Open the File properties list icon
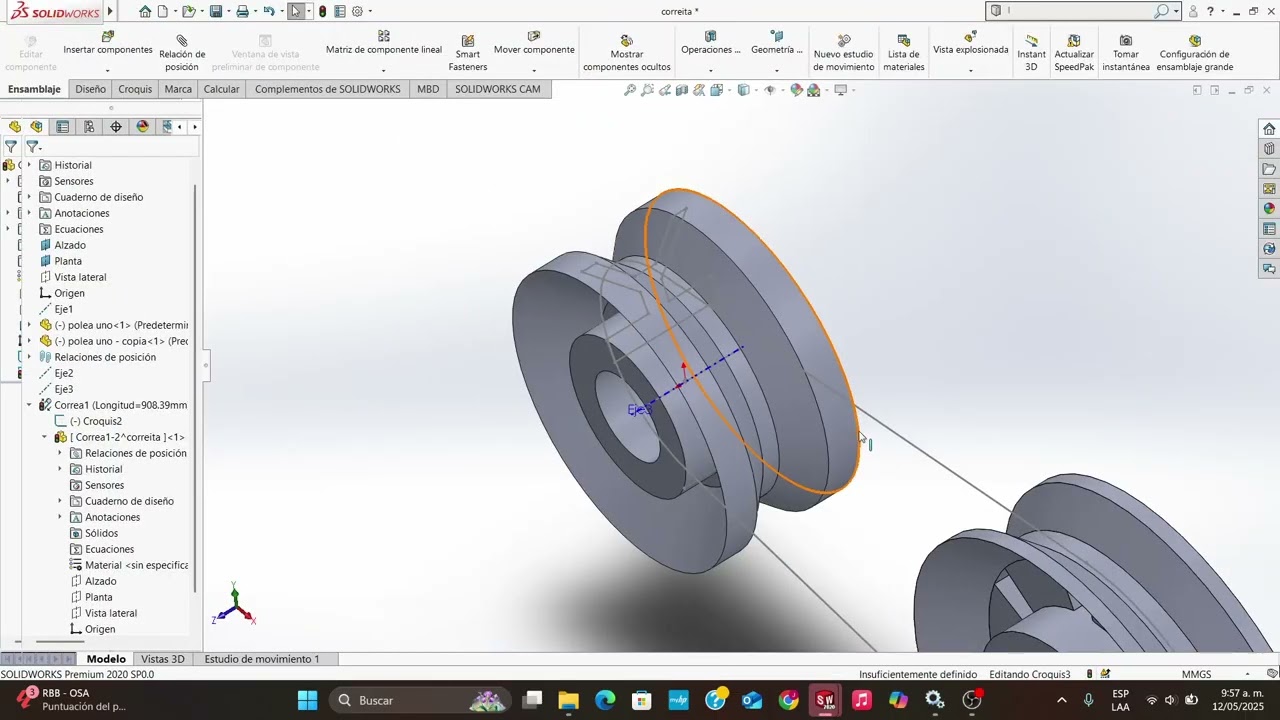 pyautogui.click(x=340, y=12)
